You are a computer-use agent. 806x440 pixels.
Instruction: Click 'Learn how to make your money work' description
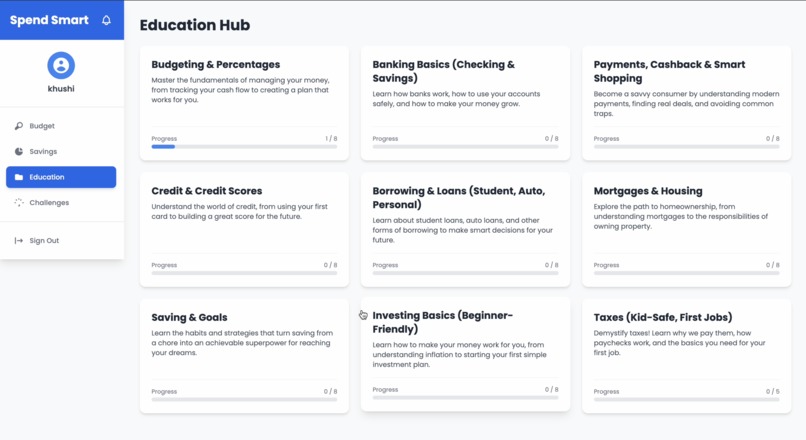tap(460, 355)
